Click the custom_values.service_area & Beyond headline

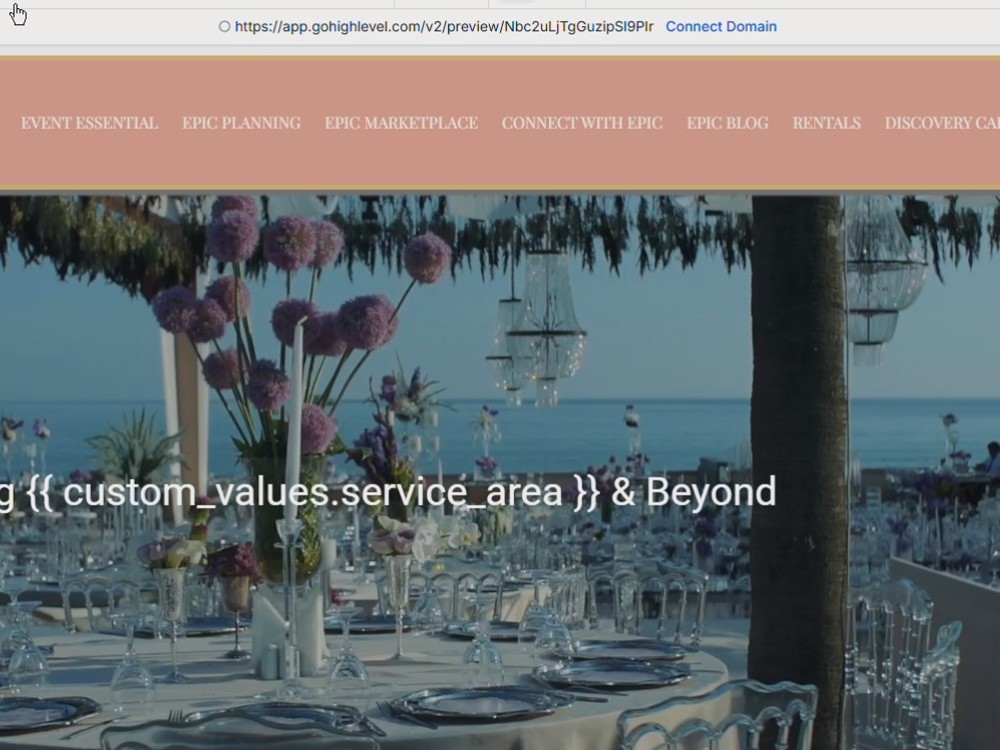(388, 492)
